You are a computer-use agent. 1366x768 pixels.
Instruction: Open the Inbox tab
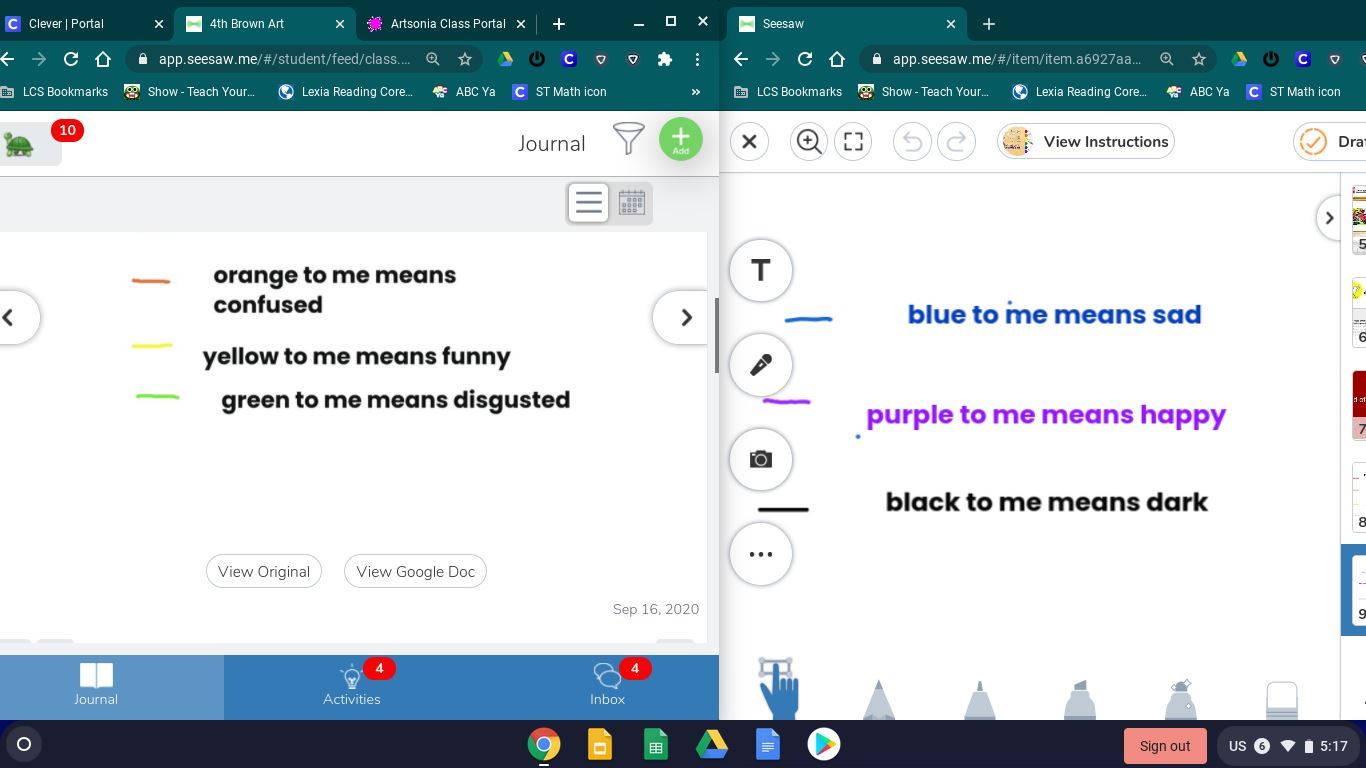coord(607,686)
